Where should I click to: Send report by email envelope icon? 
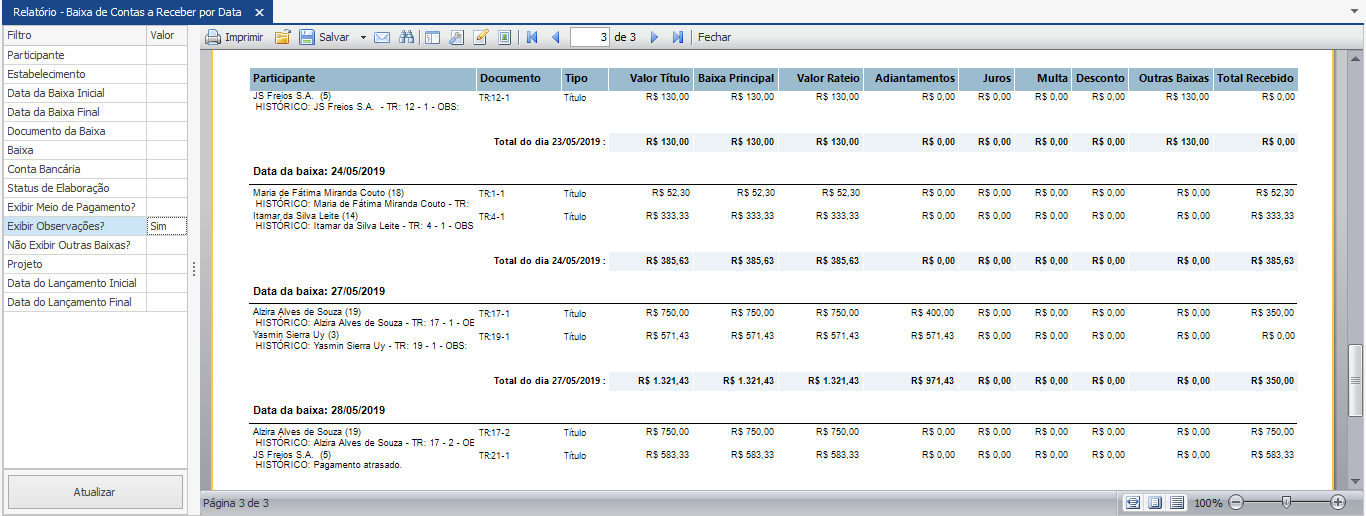(x=382, y=37)
